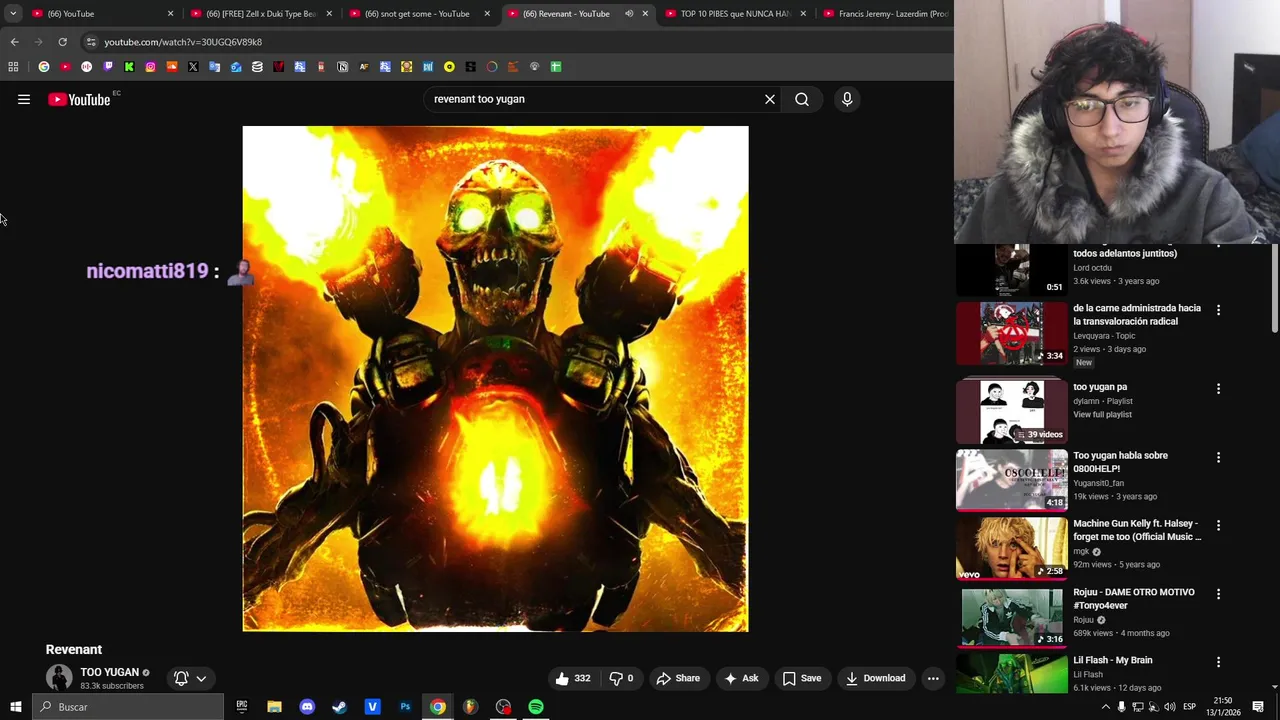
Task: Close the 'snot get some' tab
Action: [487, 14]
